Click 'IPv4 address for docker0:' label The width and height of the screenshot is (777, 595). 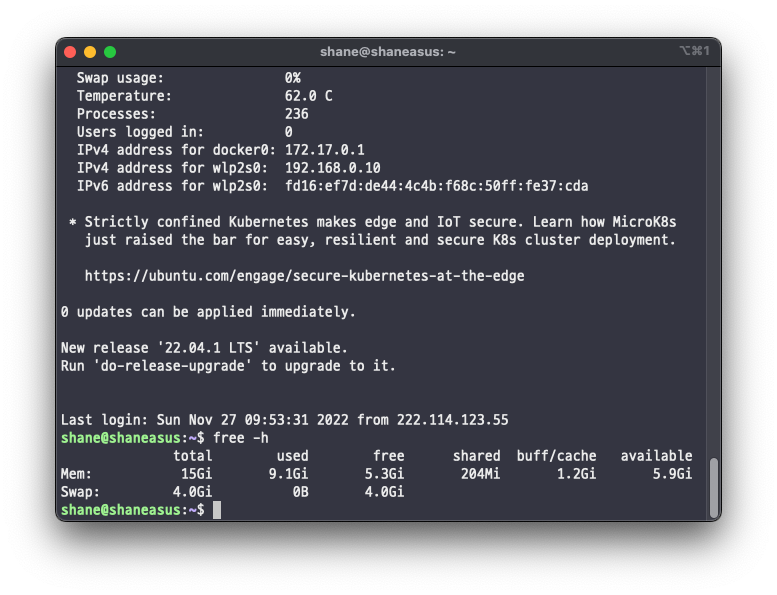(176, 150)
